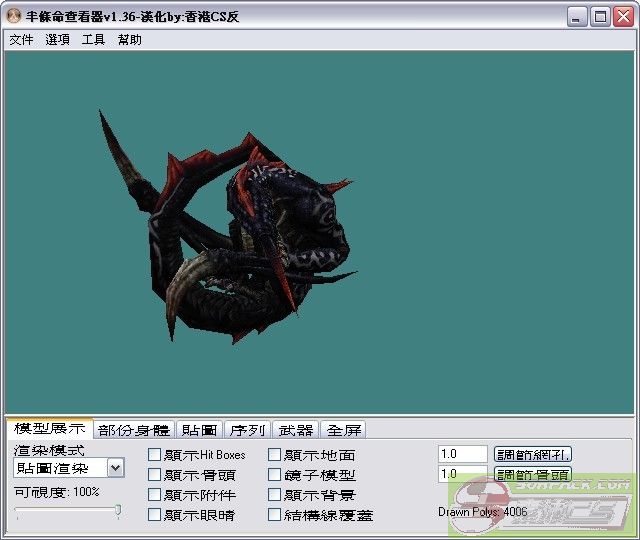This screenshot has height=540, width=640.
Task: Switch to the 全屏 tab
Action: click(344, 430)
